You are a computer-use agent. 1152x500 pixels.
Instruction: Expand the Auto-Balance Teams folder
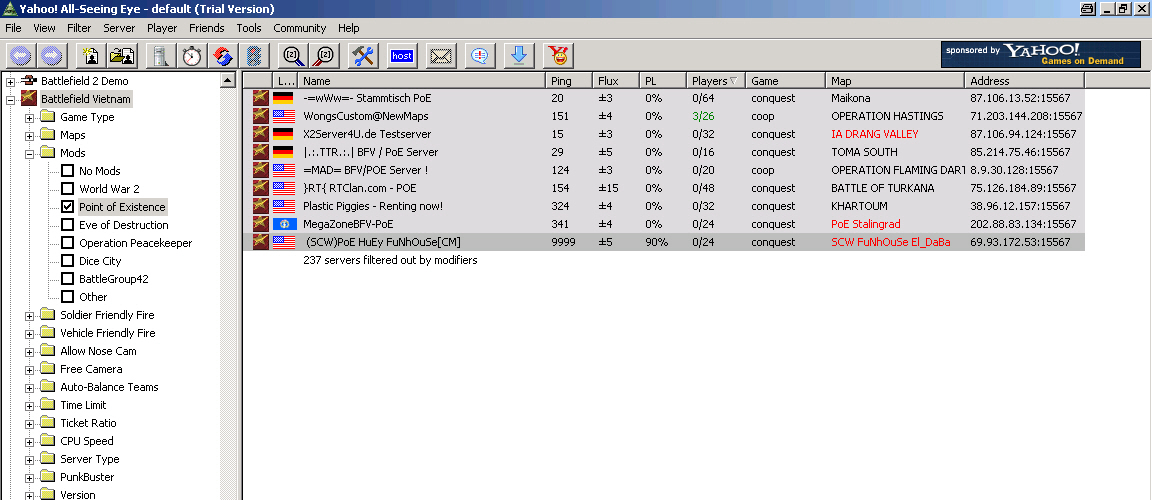(29, 387)
